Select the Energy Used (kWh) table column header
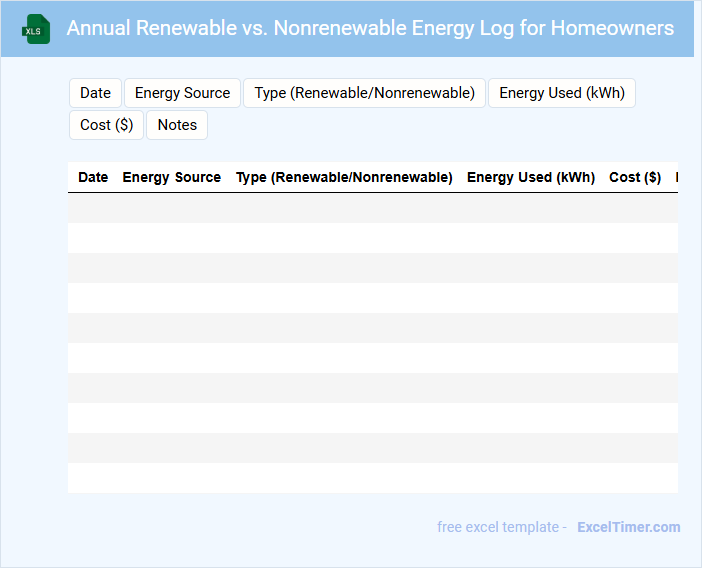Screen dimensions: 702x568 tap(530, 177)
